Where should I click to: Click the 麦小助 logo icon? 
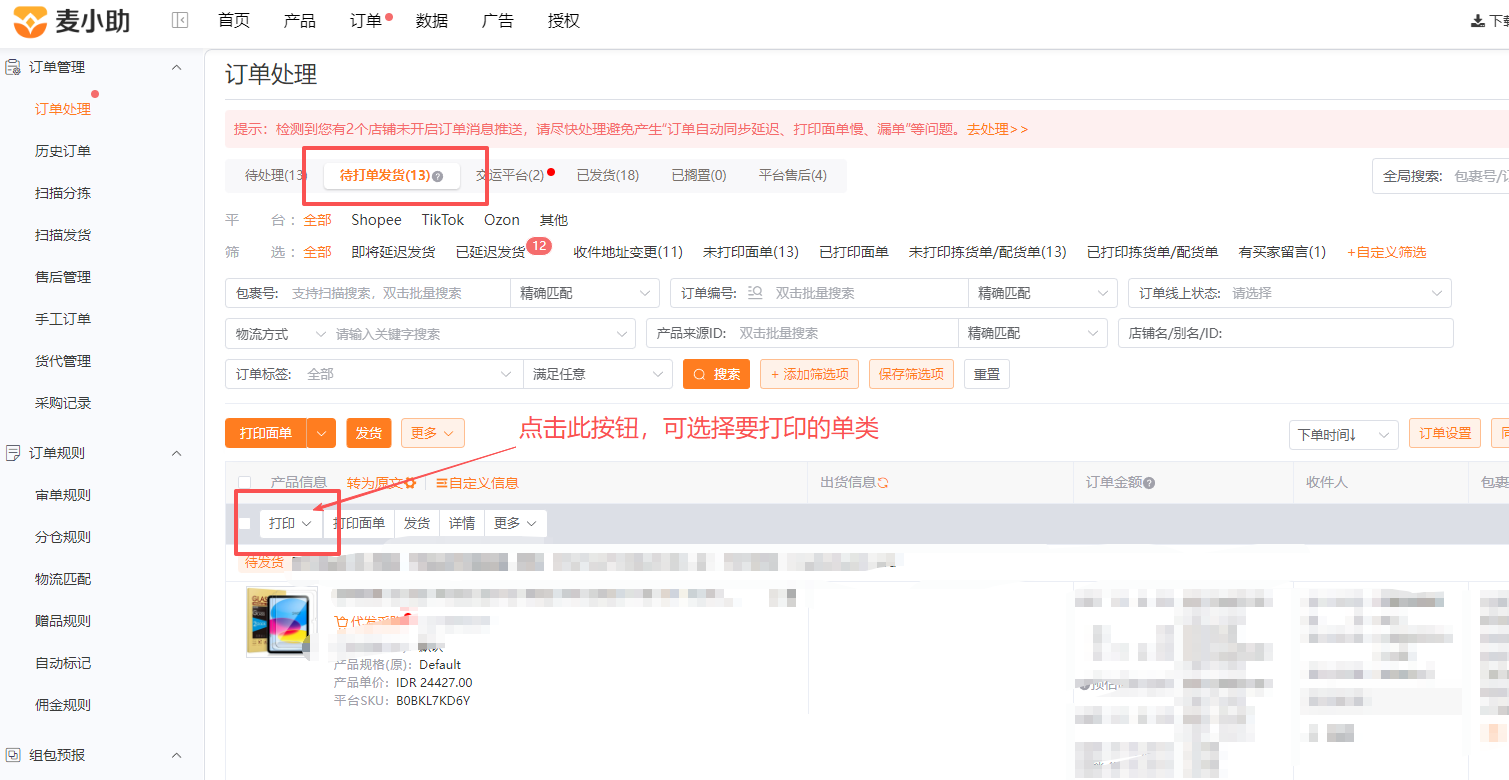pyautogui.click(x=30, y=21)
